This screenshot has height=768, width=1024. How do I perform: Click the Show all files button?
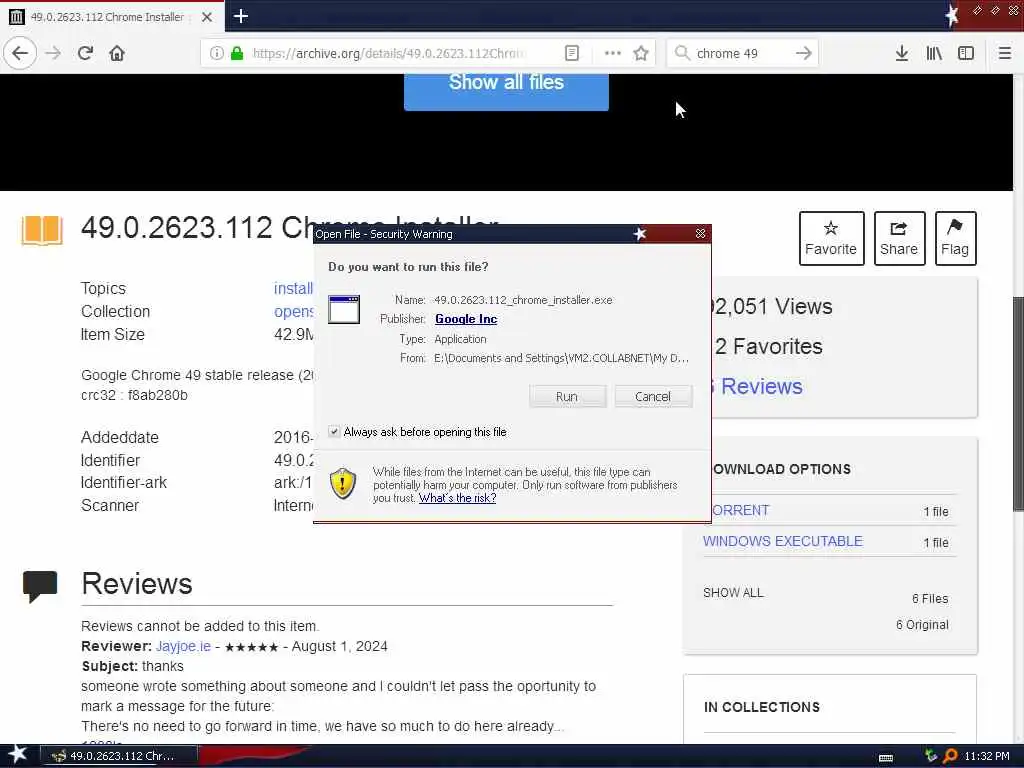[506, 90]
